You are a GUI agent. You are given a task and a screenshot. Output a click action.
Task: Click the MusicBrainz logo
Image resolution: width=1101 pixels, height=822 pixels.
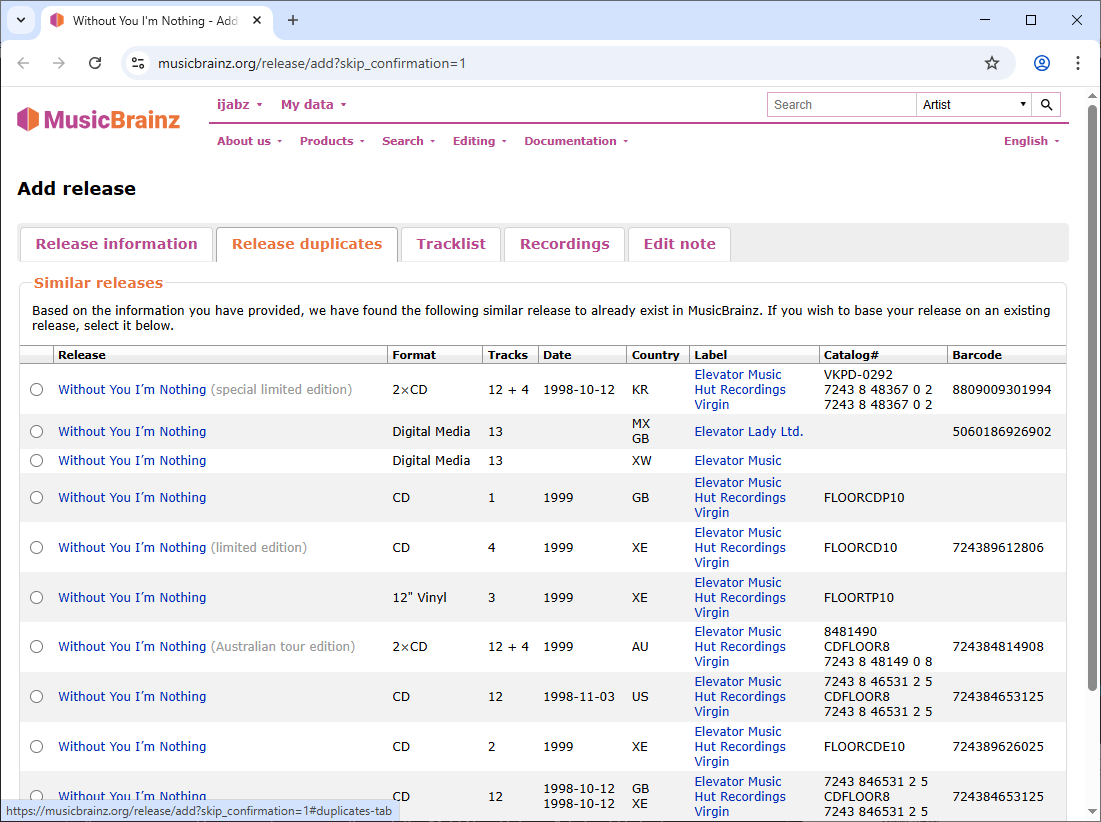pos(98,119)
